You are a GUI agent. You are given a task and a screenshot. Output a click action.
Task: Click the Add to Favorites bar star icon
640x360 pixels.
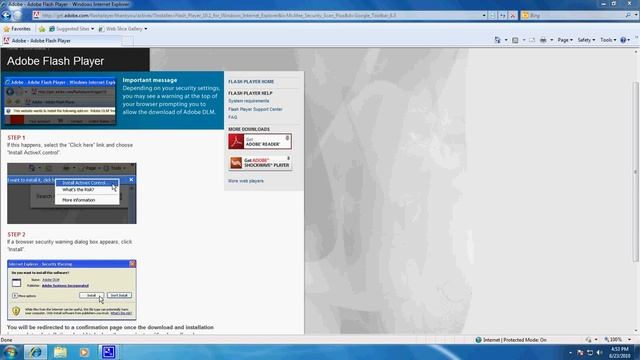tap(42, 29)
